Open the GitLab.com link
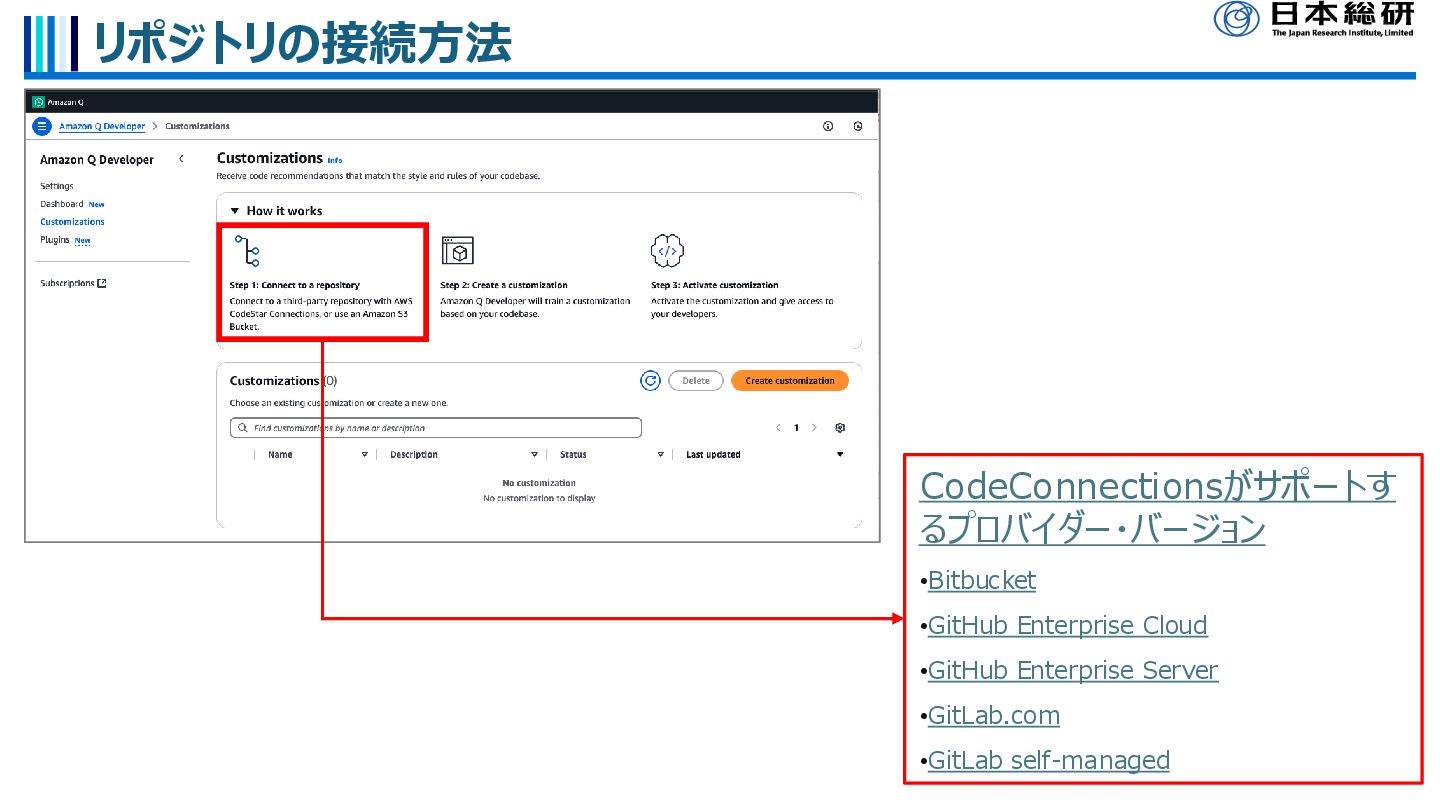The width and height of the screenshot is (1440, 810). [994, 716]
